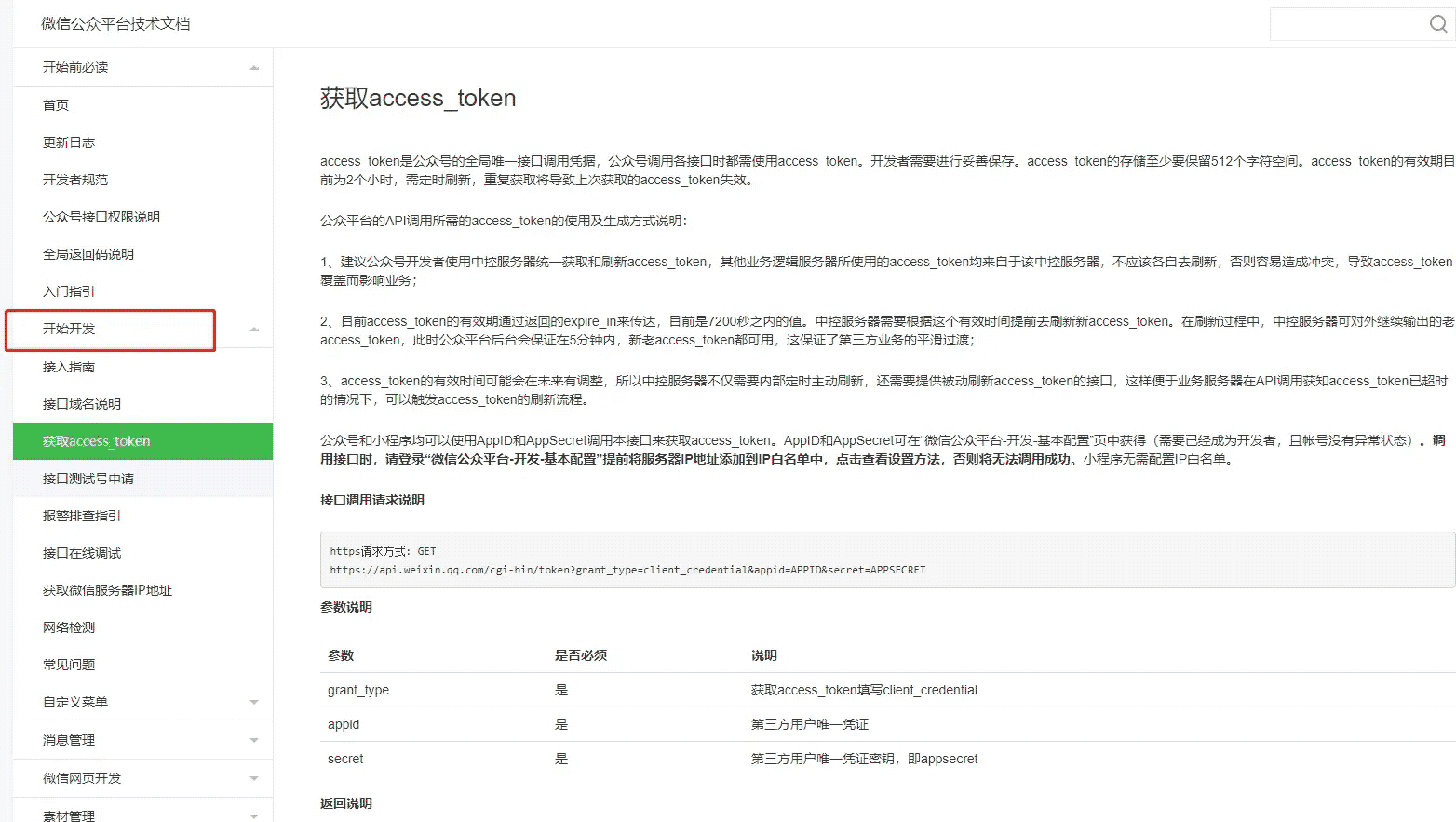
Task: Click the 第三方用户唯一凭证 description cell
Action: pyautogui.click(x=810, y=724)
